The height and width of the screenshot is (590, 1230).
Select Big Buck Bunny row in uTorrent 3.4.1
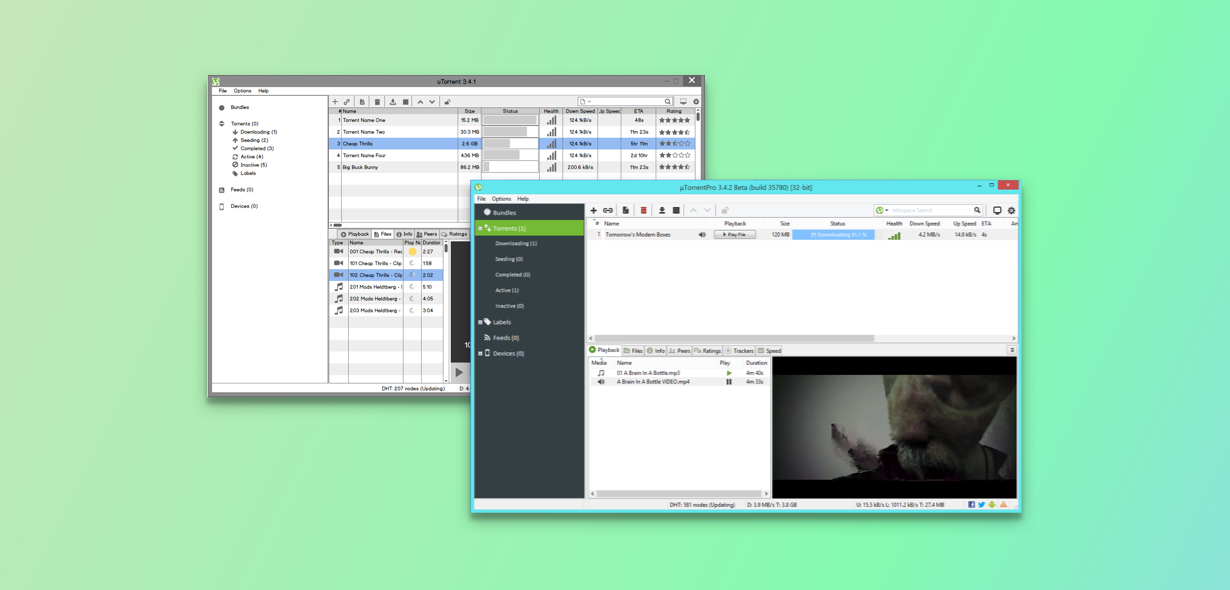(x=513, y=168)
